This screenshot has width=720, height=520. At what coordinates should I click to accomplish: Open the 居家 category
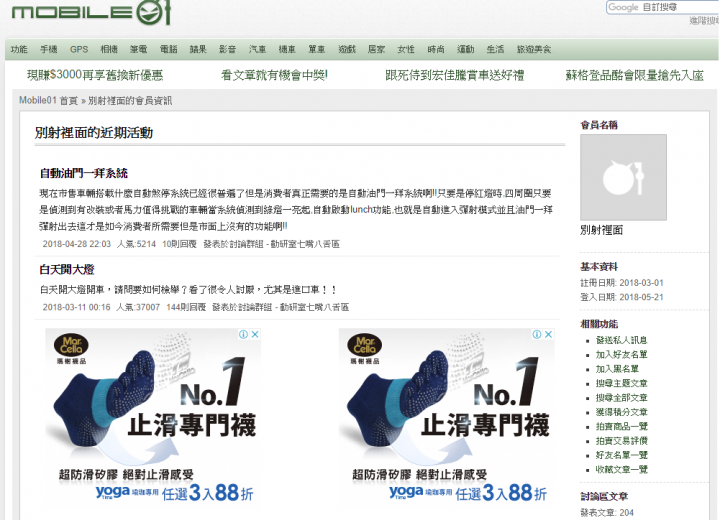tap(376, 49)
